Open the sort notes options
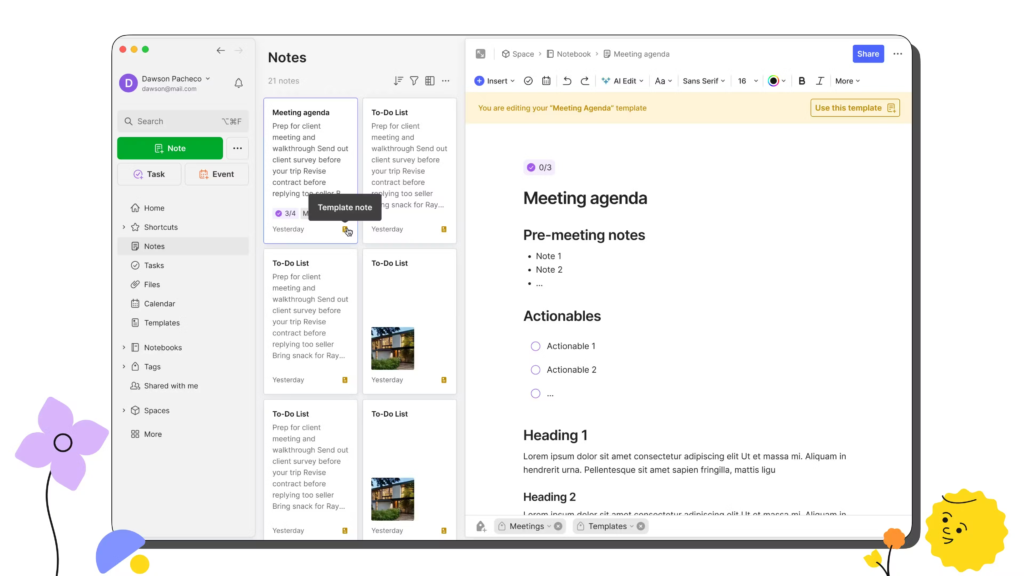The height and width of the screenshot is (576, 1024). tap(398, 81)
